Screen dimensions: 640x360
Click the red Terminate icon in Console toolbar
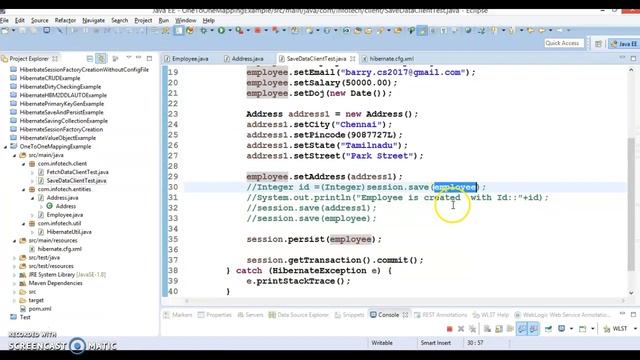(449, 329)
